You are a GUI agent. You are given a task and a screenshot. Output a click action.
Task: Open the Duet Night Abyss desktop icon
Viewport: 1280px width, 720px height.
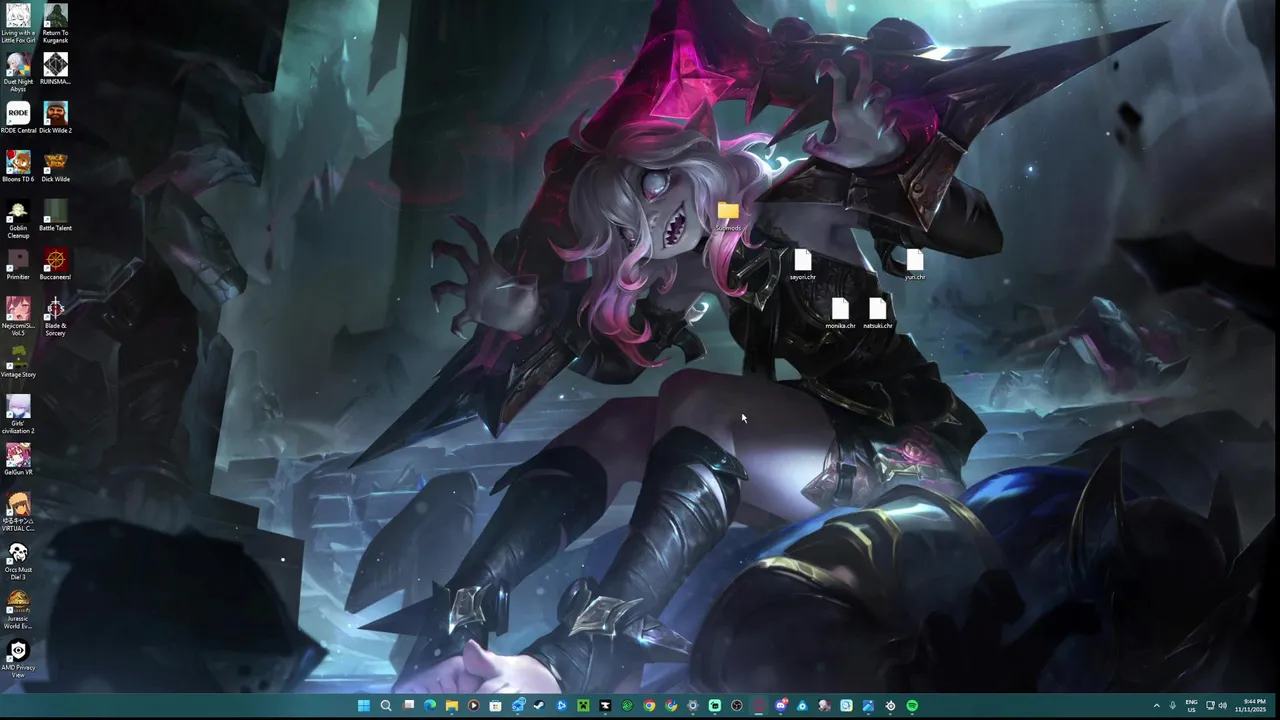(18, 73)
